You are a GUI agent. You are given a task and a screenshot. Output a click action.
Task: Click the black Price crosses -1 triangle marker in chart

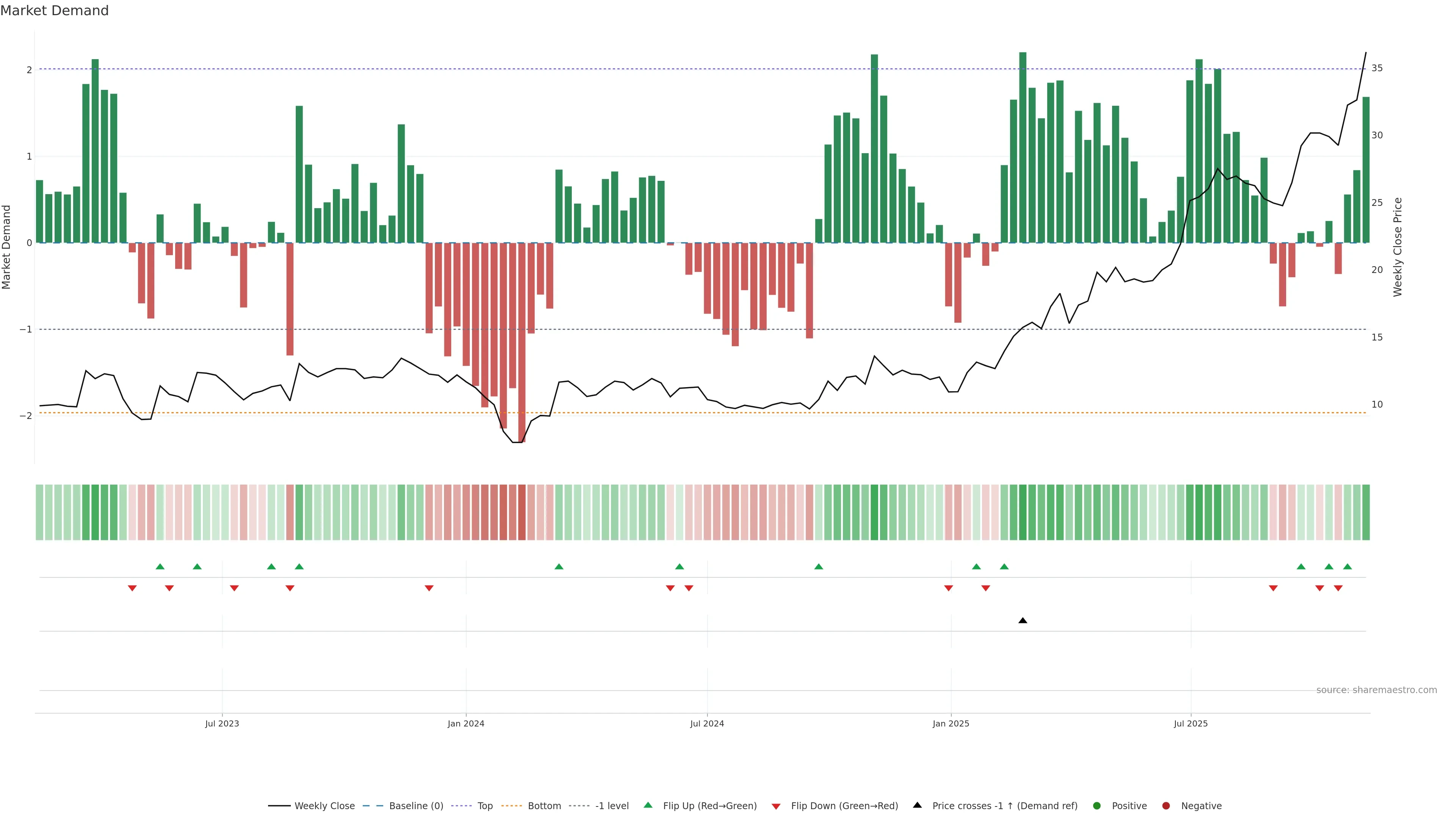(x=1023, y=621)
